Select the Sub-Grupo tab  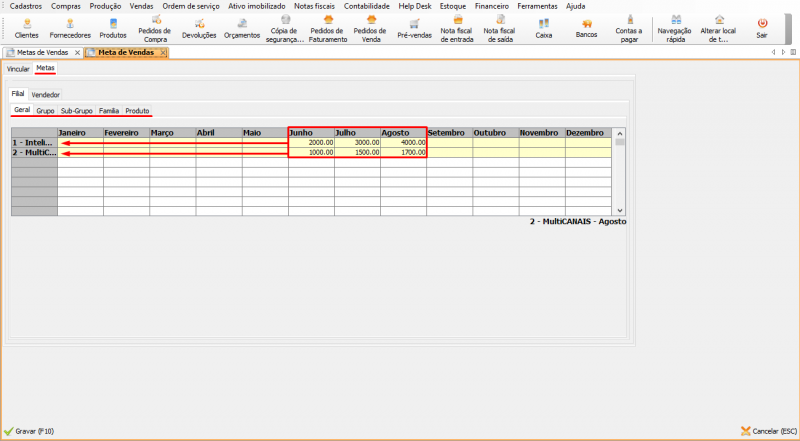[x=76, y=111]
